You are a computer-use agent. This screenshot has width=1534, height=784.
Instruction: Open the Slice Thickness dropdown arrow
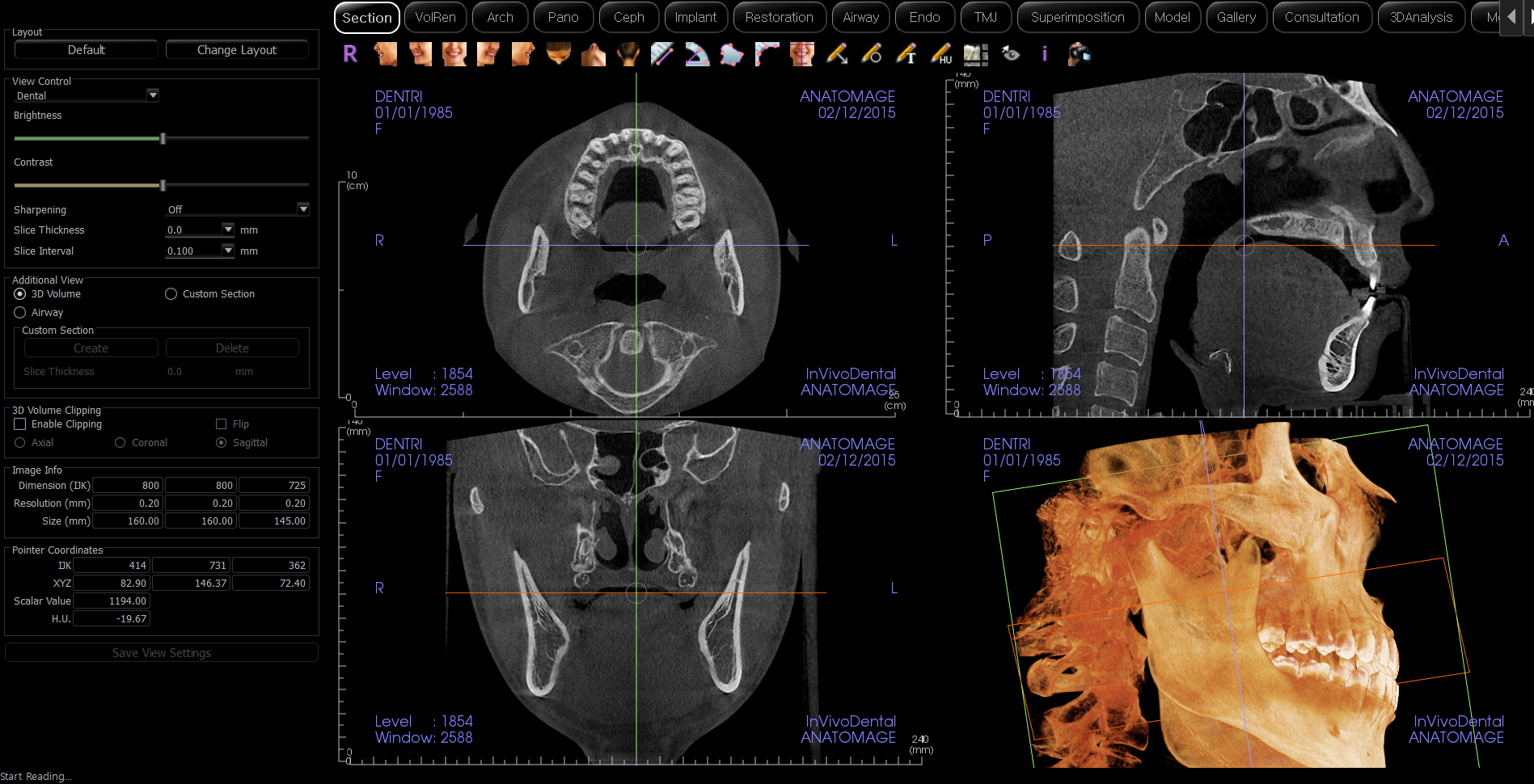point(228,230)
